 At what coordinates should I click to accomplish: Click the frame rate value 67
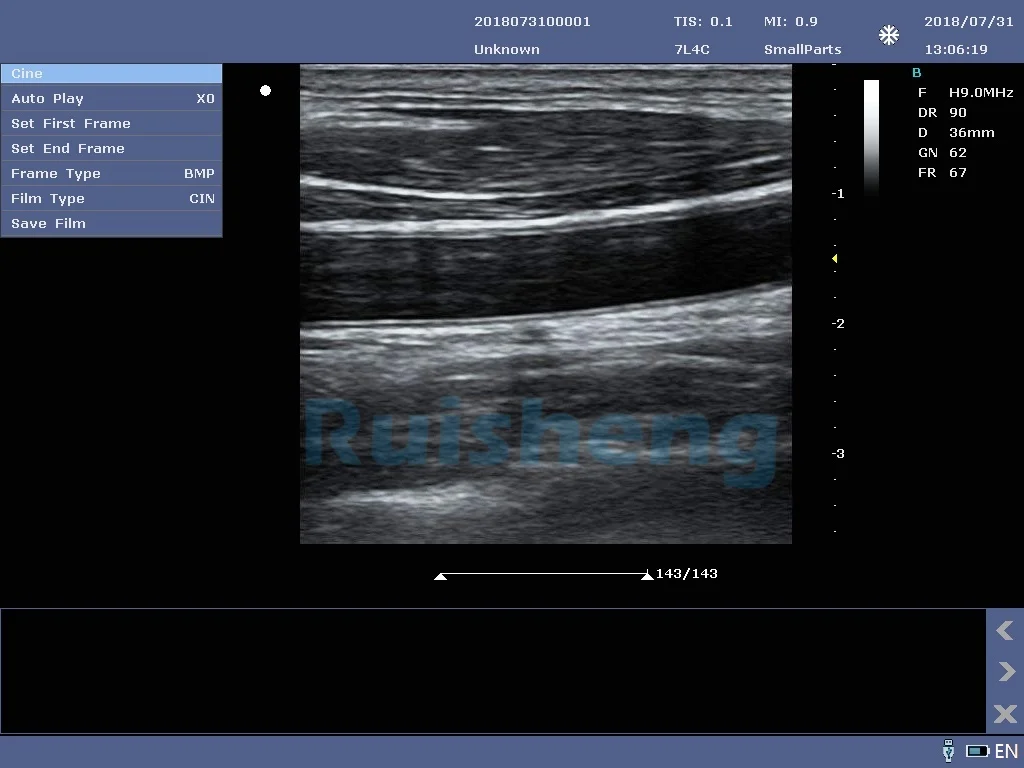957,172
